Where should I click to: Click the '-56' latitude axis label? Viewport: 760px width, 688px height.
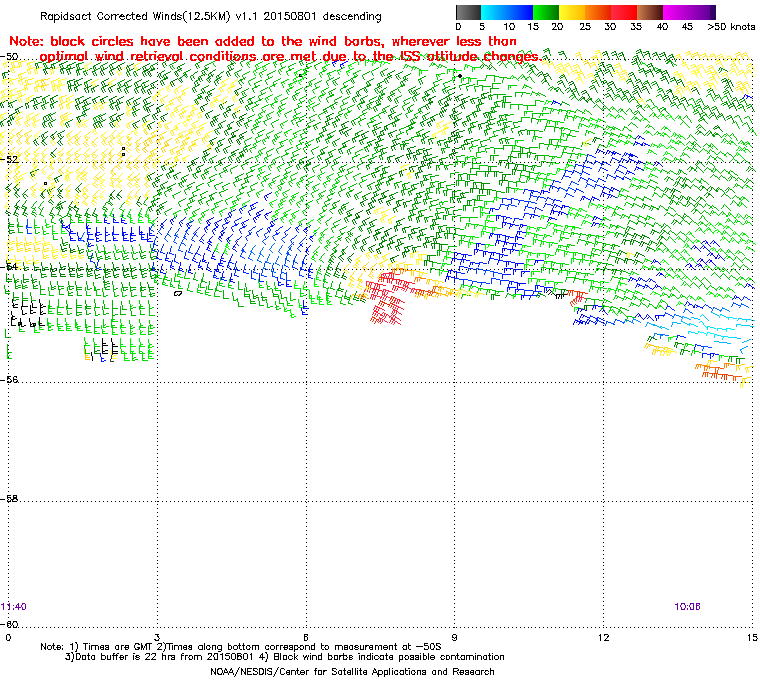coord(9,380)
